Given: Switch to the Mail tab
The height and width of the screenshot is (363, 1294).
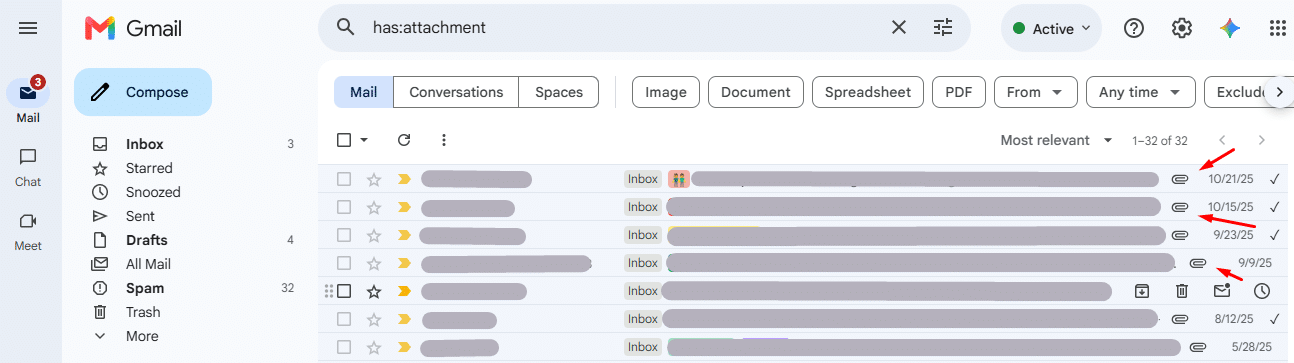Looking at the screenshot, I should (363, 92).
